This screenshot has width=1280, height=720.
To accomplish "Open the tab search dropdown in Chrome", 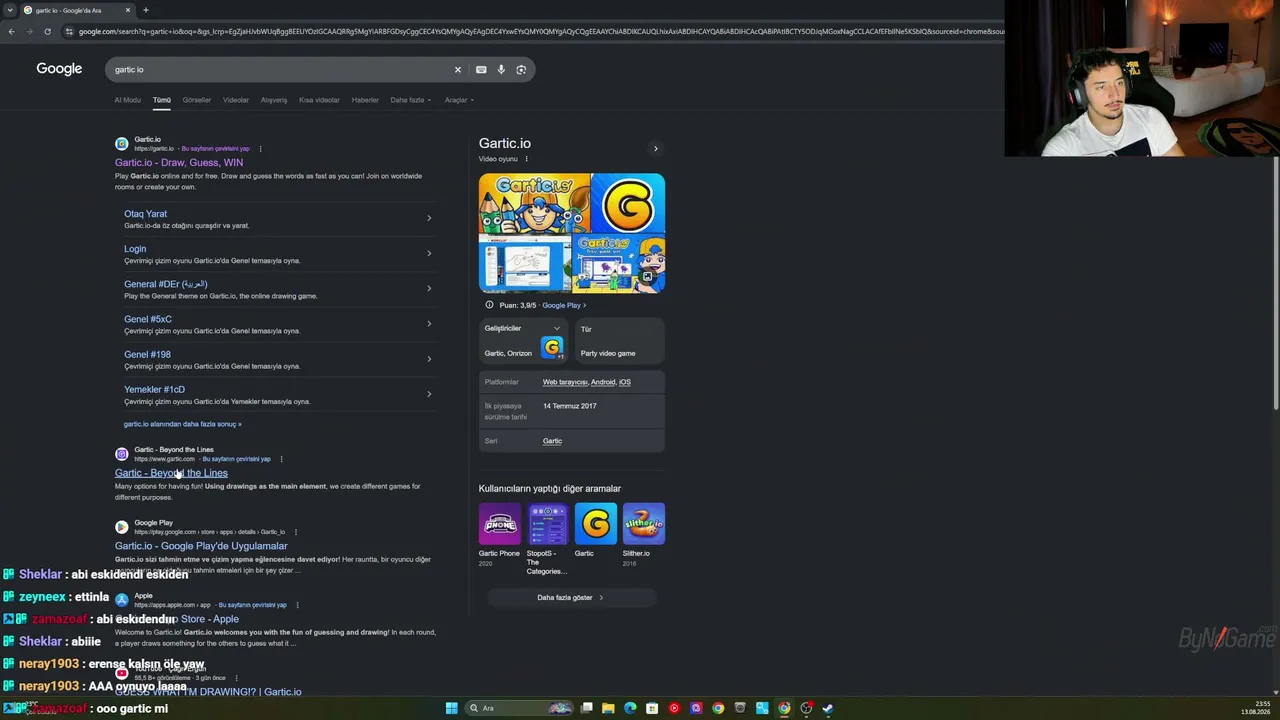I will [9, 10].
